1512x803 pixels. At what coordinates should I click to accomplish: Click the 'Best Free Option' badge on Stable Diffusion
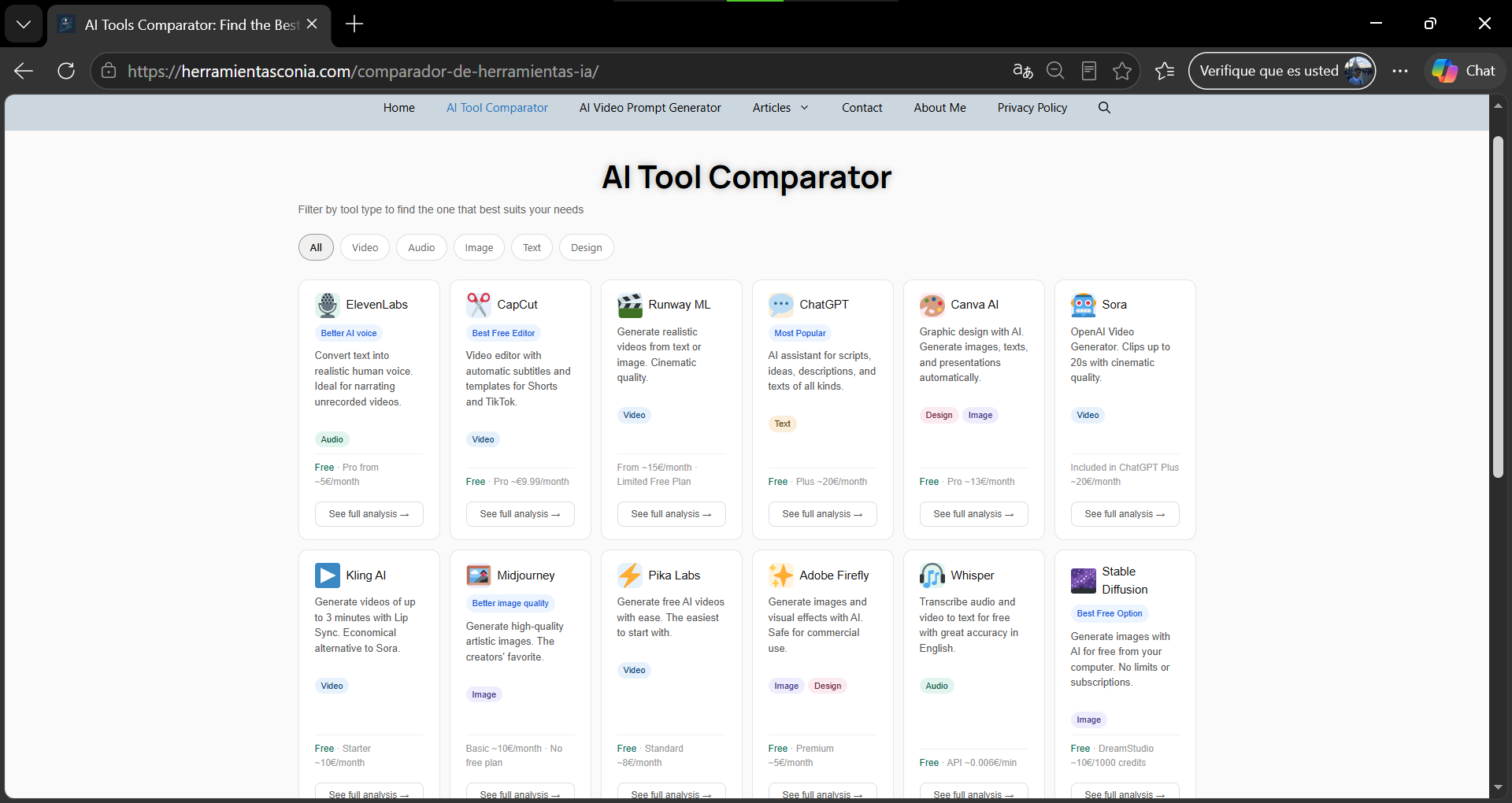click(x=1110, y=613)
